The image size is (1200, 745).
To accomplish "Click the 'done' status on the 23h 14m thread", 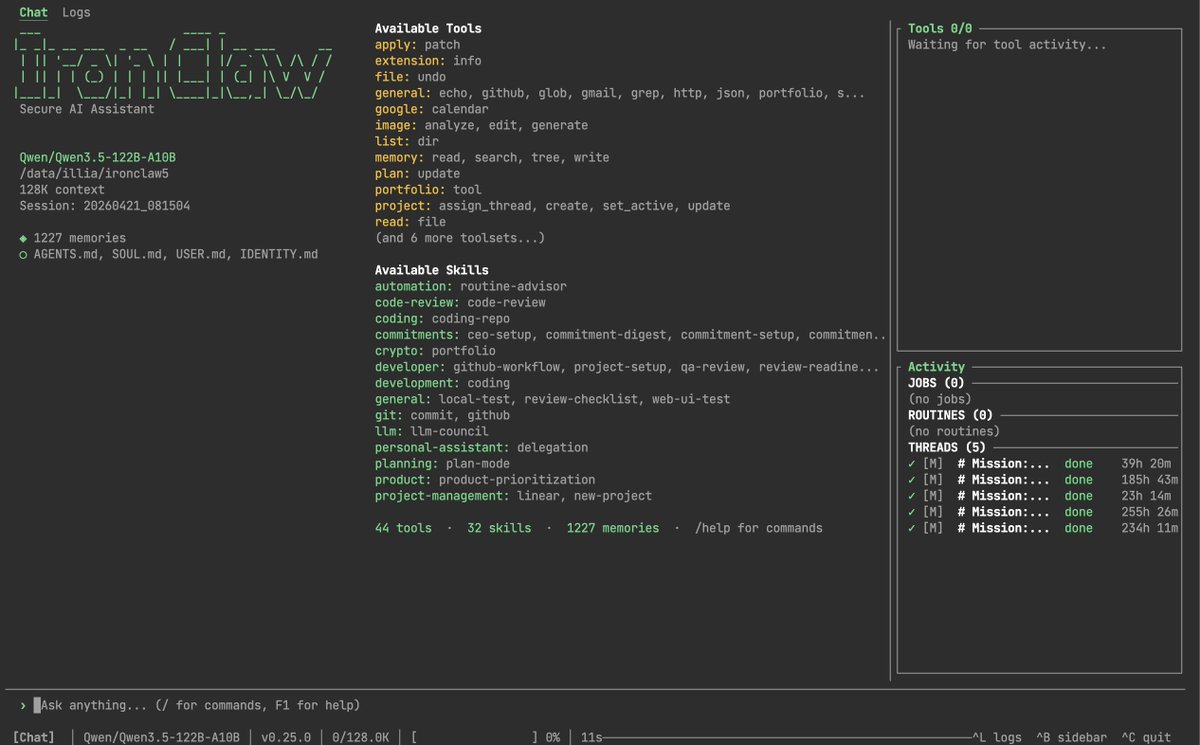I will 1079,496.
